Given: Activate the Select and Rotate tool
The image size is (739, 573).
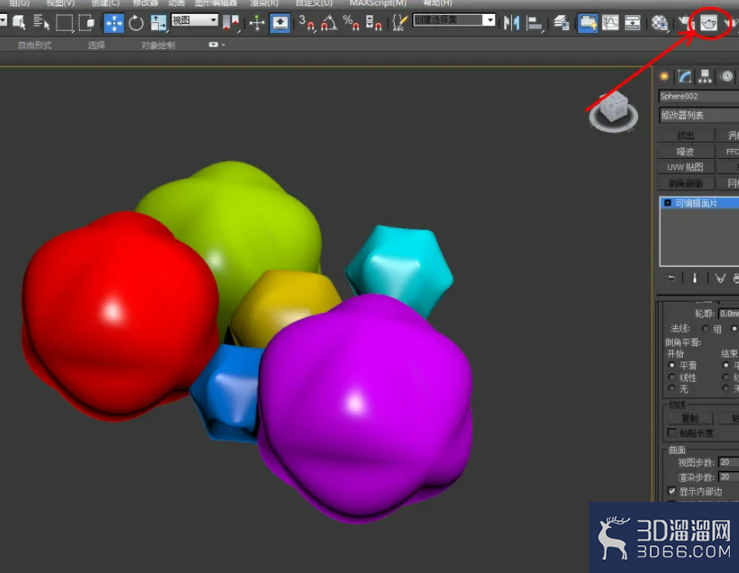Looking at the screenshot, I should [x=136, y=23].
